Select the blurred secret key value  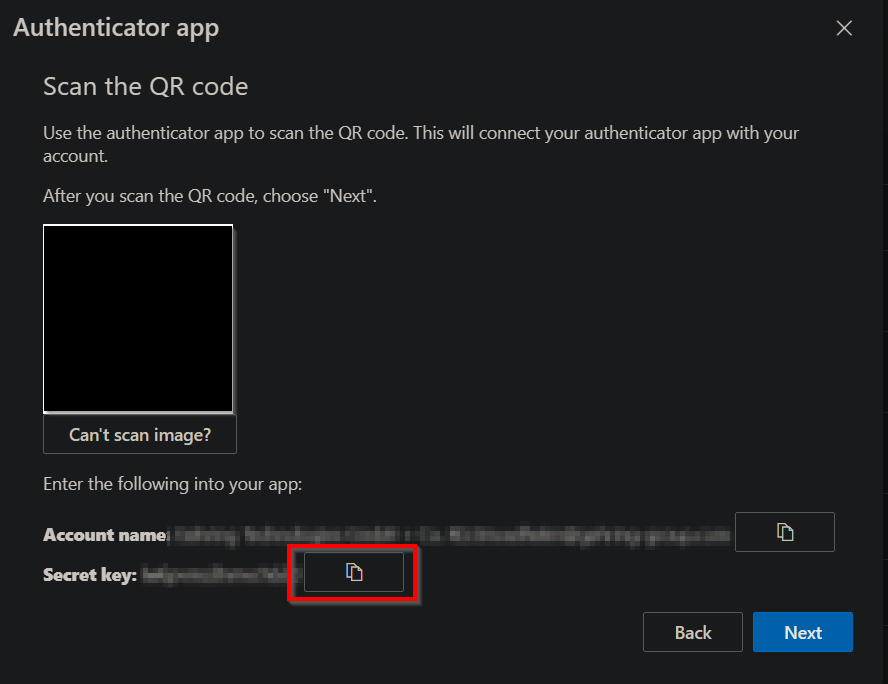(x=218, y=574)
